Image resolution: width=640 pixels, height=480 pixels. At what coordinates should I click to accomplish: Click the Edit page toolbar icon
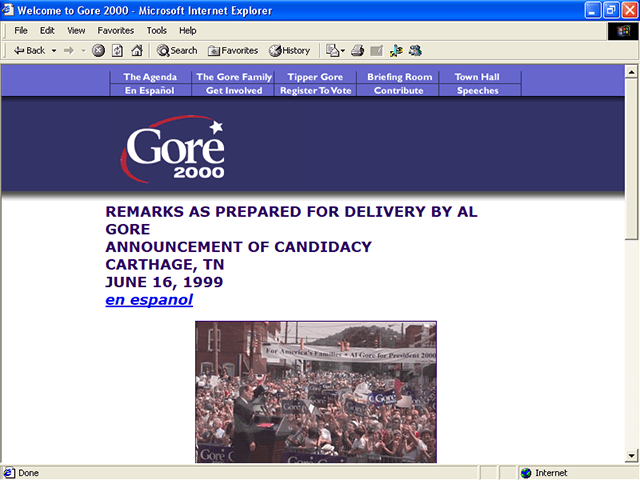point(376,51)
